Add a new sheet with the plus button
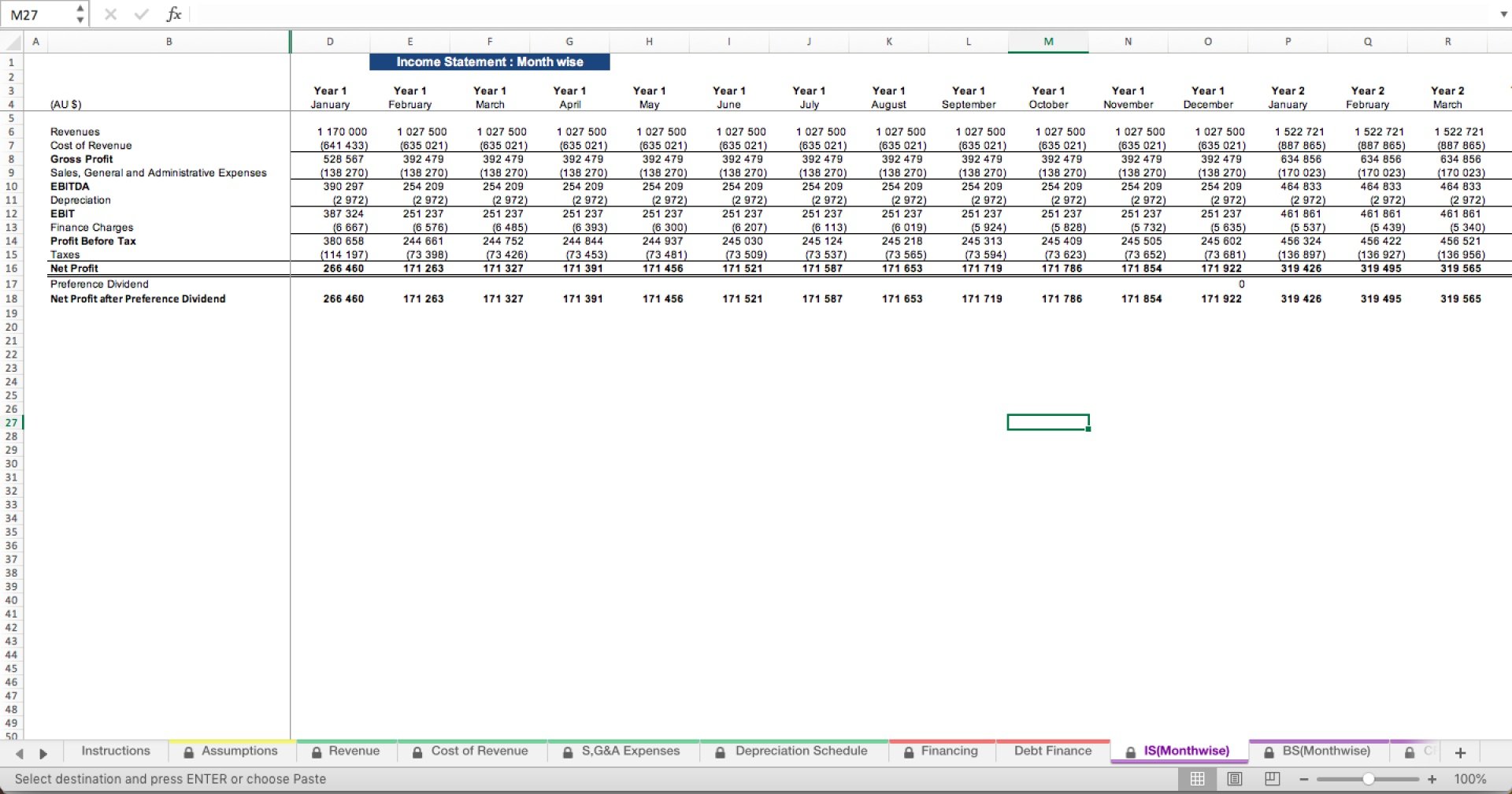Viewport: 1512px width, 794px height. tap(1459, 751)
